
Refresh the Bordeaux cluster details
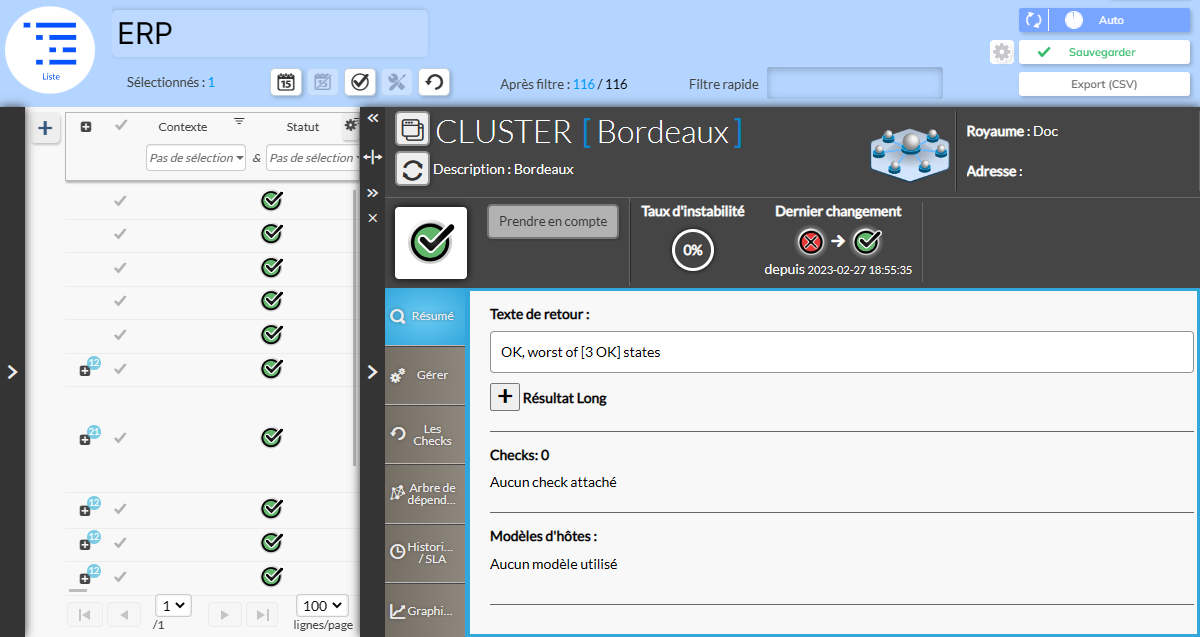(412, 169)
